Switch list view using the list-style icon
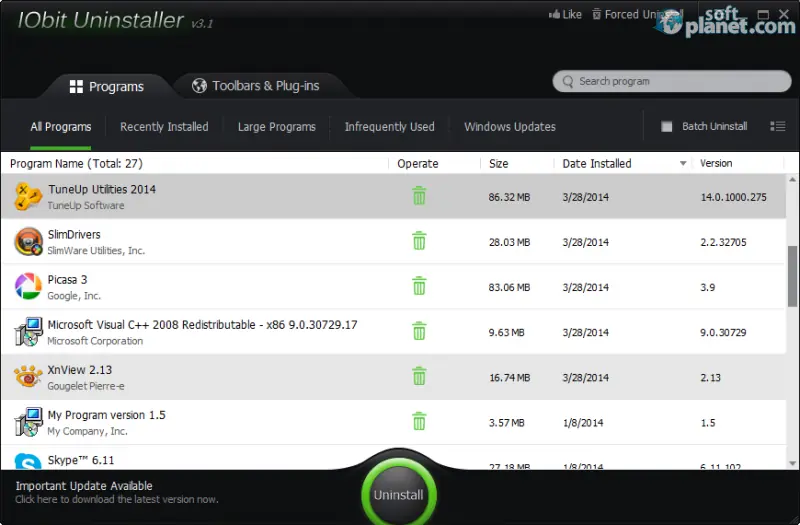The height and width of the screenshot is (525, 800). tap(778, 126)
